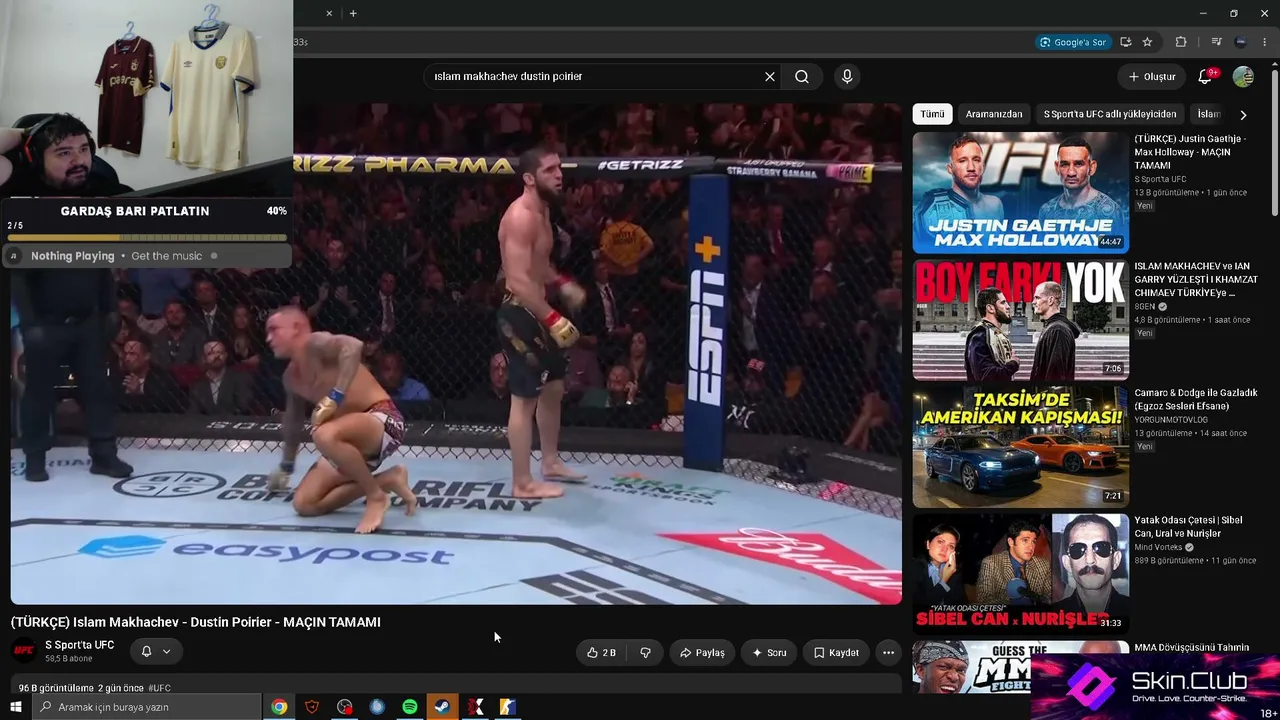Open Spotify from the taskbar
1280x720 pixels.
410,707
